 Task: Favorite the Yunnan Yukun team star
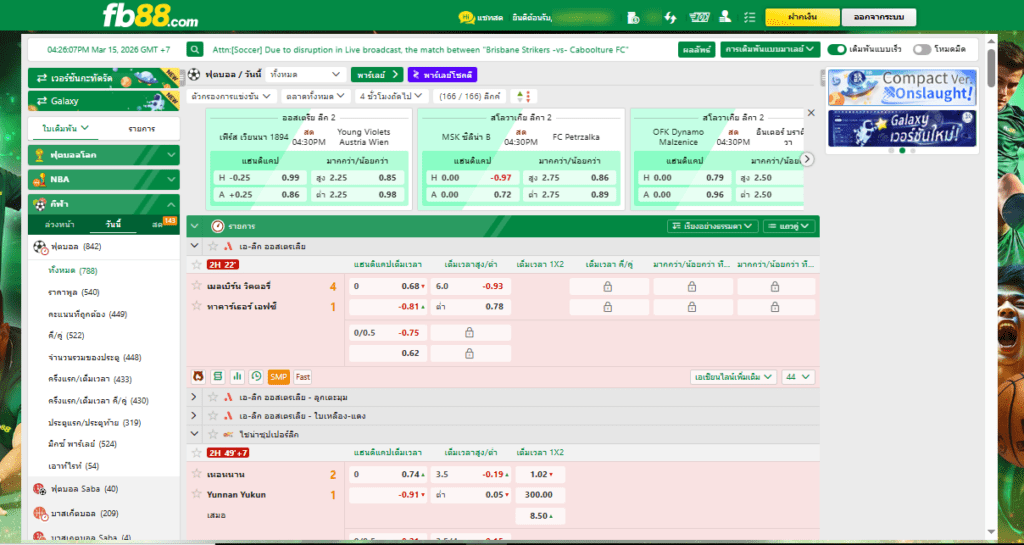tap(196, 494)
